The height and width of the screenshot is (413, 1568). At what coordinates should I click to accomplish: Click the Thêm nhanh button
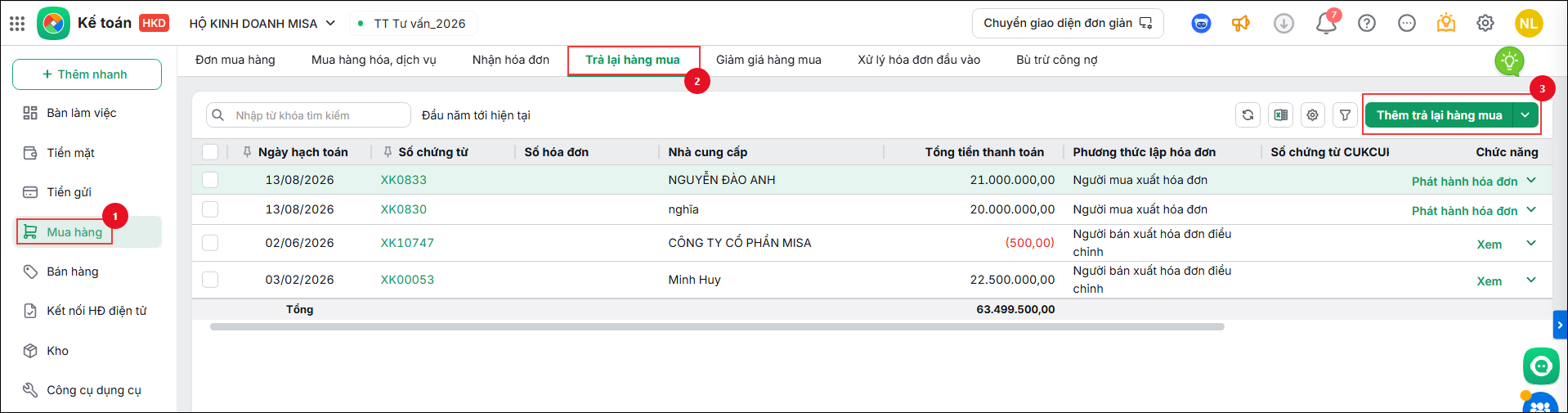click(87, 74)
